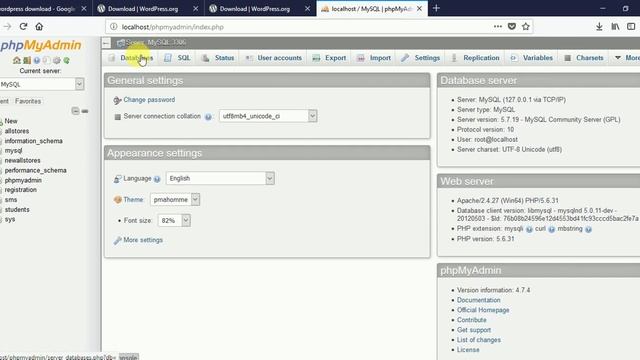
Task: Open the More tabs dropdown menu
Action: pos(627,58)
